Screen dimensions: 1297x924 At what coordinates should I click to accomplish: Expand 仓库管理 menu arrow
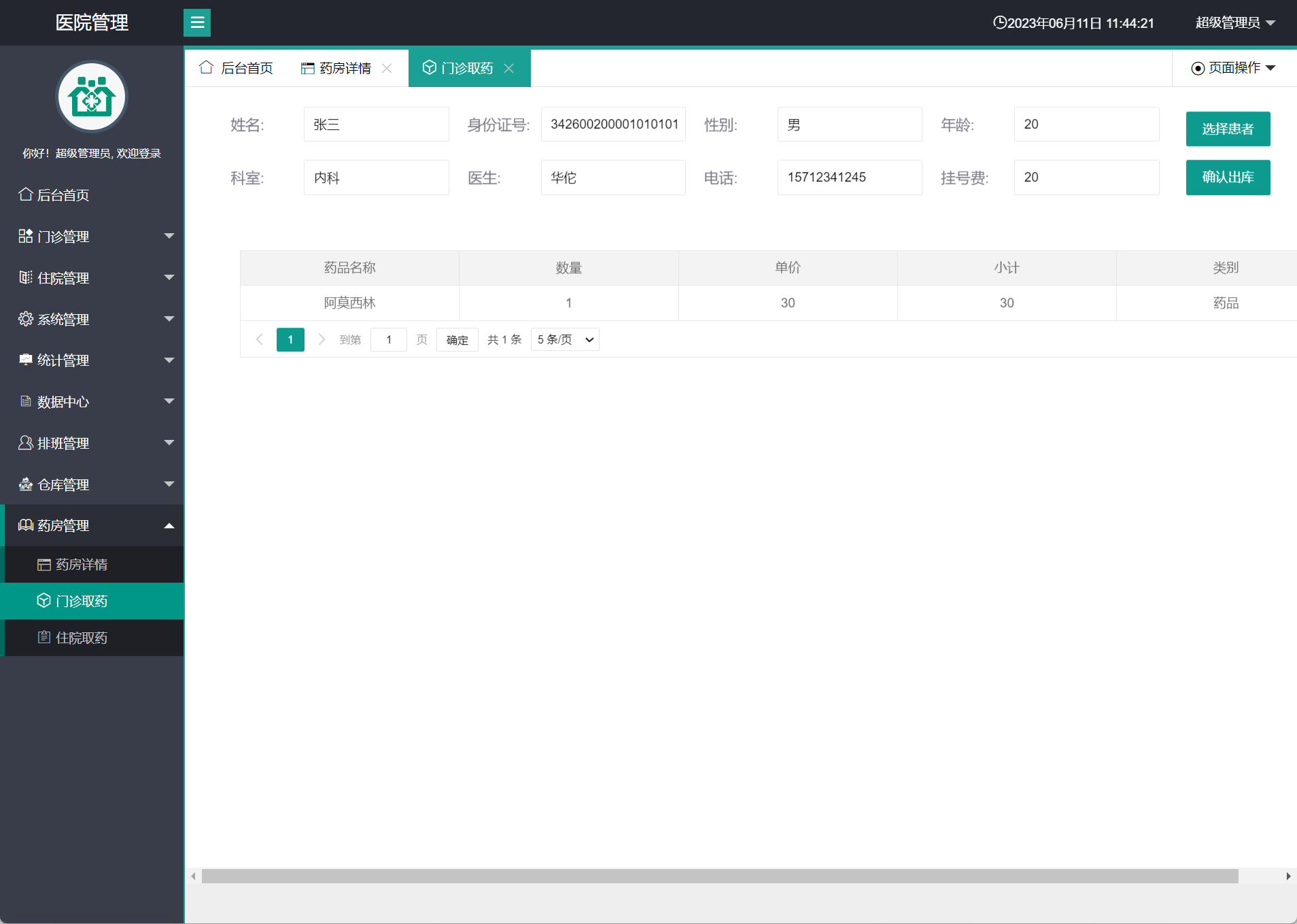[169, 484]
